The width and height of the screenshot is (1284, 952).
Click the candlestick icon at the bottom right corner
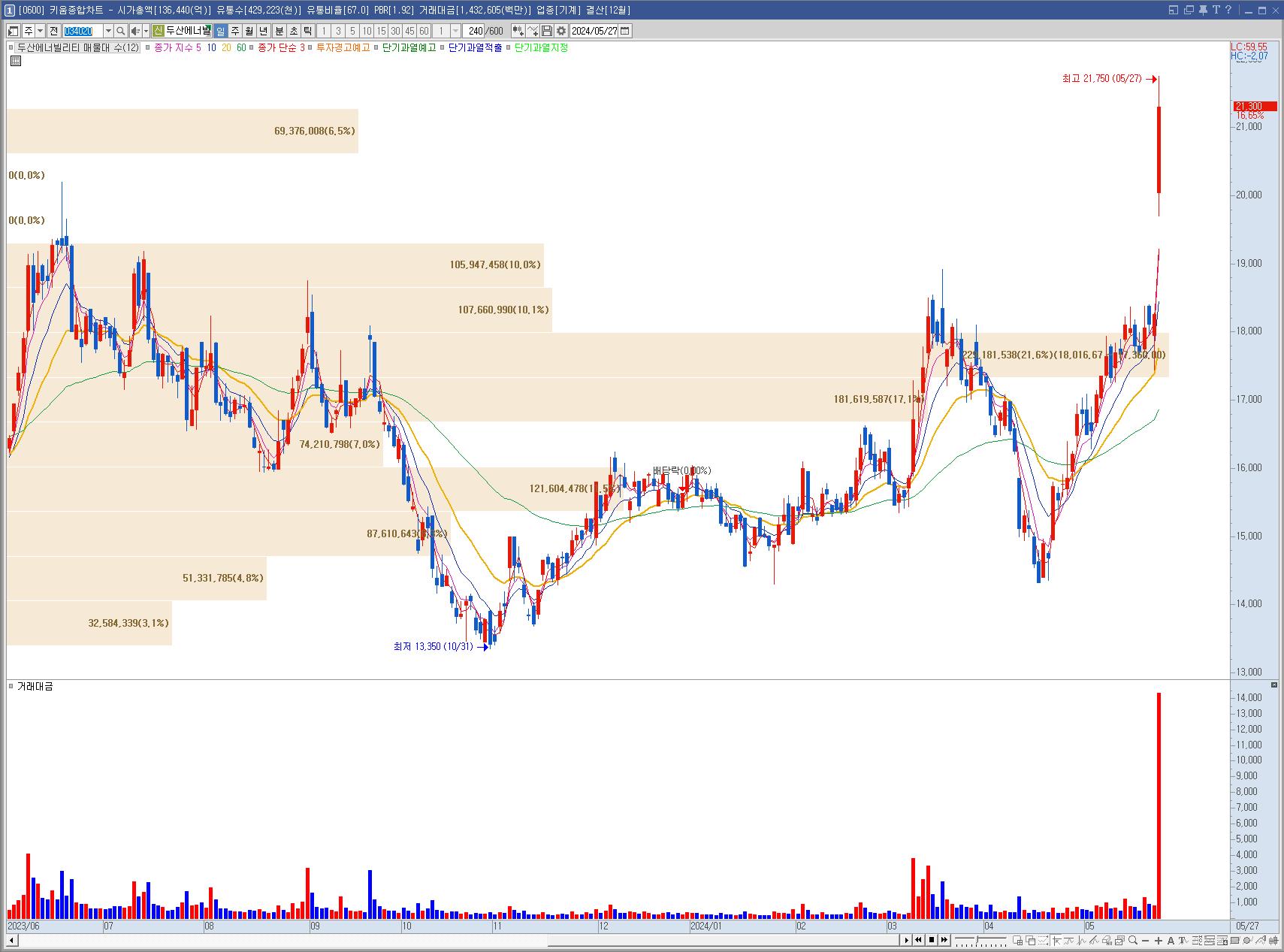click(x=1273, y=940)
